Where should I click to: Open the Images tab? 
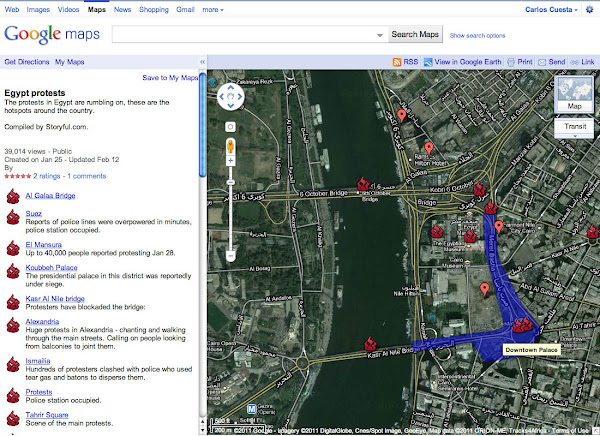pyautogui.click(x=38, y=10)
